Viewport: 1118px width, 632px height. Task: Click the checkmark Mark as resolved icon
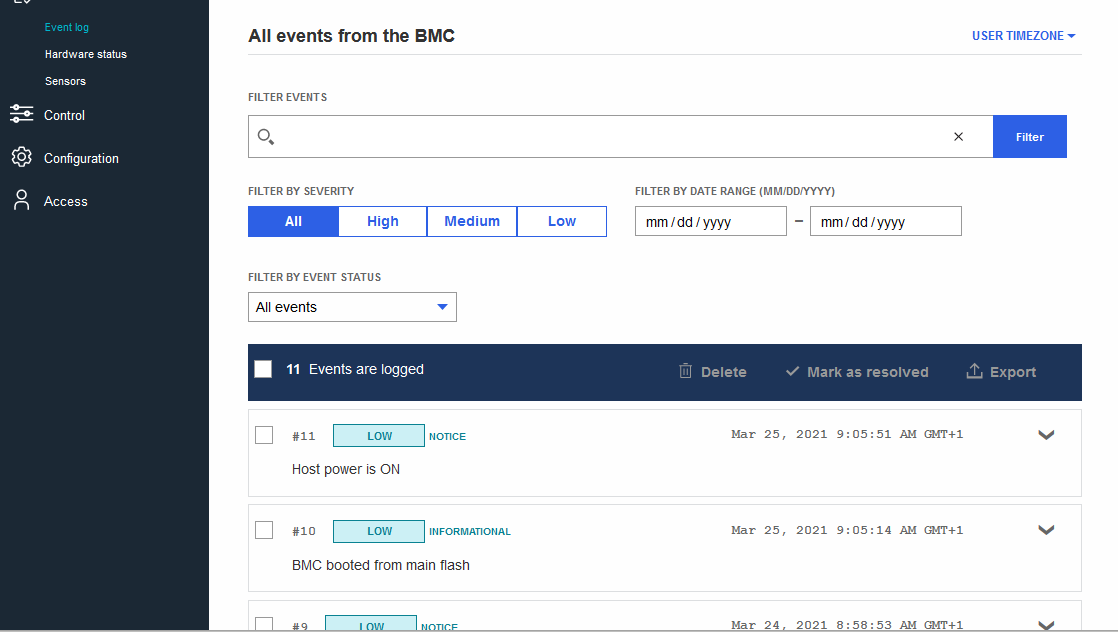(792, 371)
